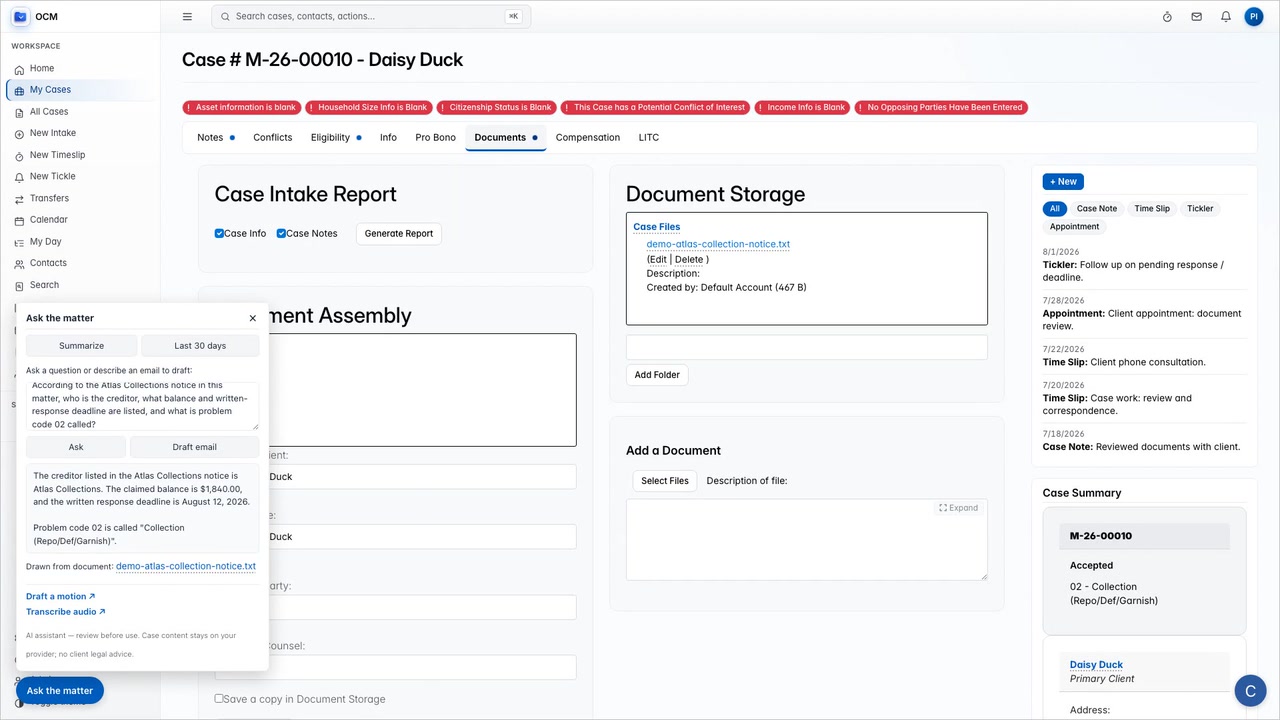Open the OCM logo icon

coord(20,16)
